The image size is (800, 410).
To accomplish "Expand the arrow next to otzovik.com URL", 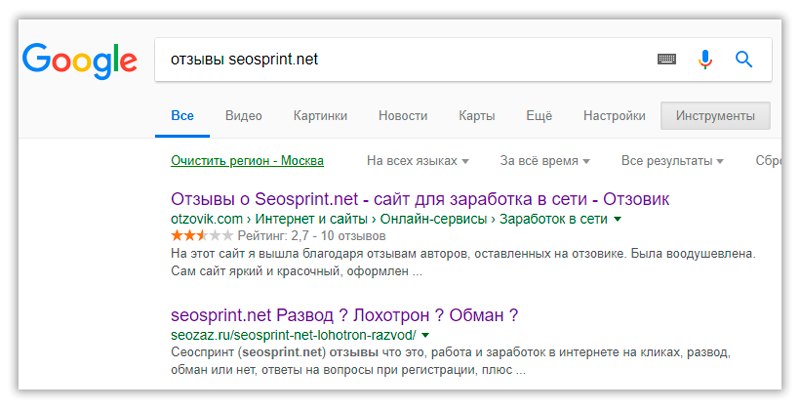I will point(617,219).
